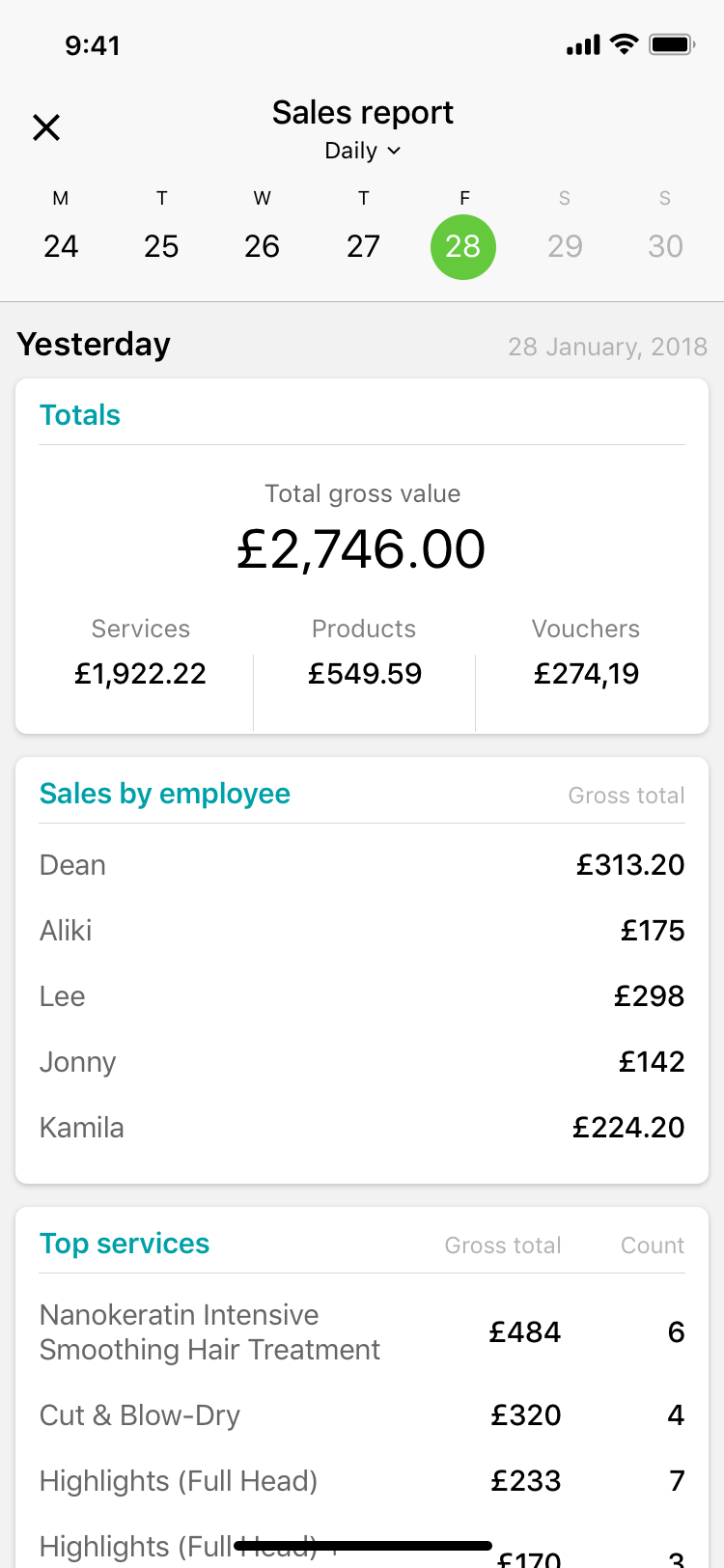Select Monday 24 in the week strip

point(61,246)
